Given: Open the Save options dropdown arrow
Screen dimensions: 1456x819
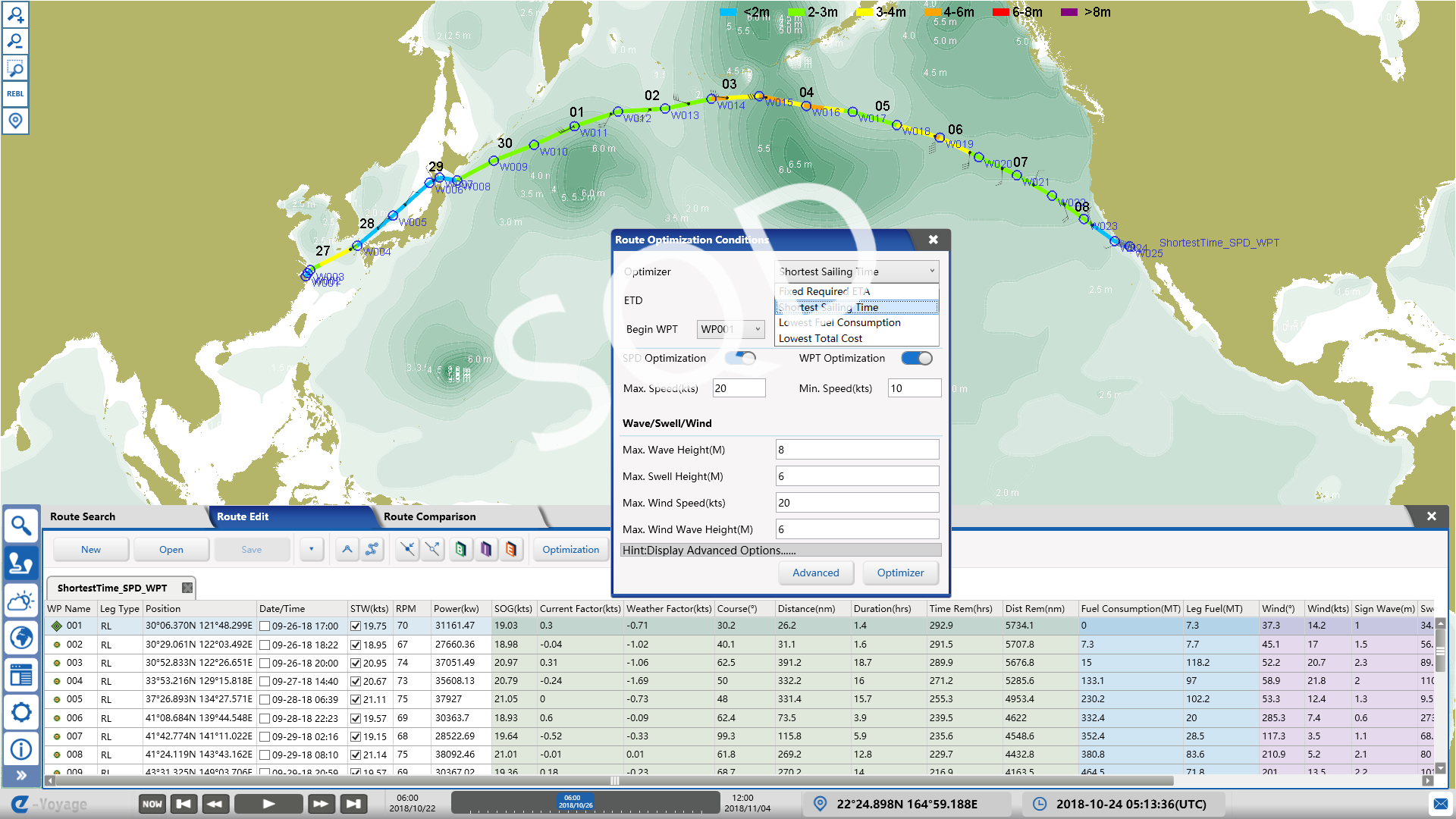Looking at the screenshot, I should pos(312,549).
